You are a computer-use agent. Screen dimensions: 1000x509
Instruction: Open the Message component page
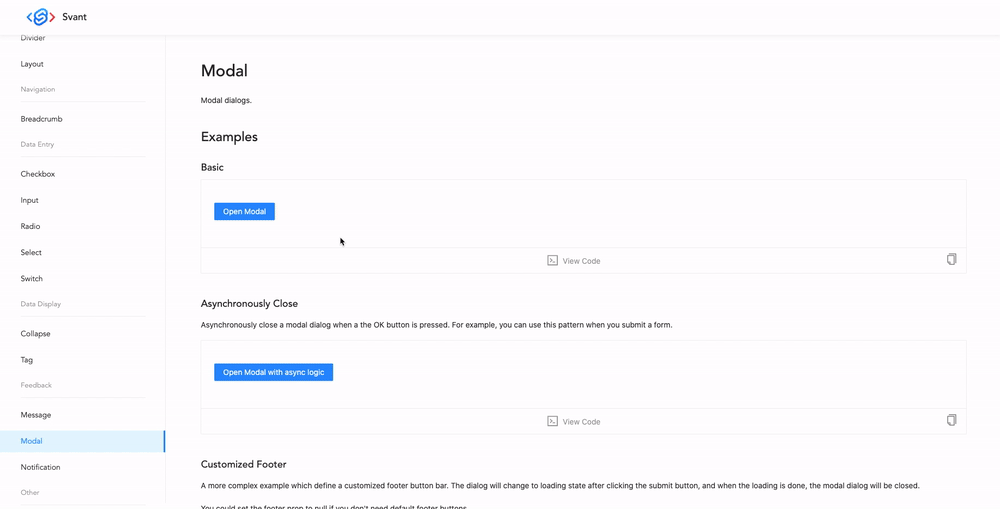pos(36,415)
